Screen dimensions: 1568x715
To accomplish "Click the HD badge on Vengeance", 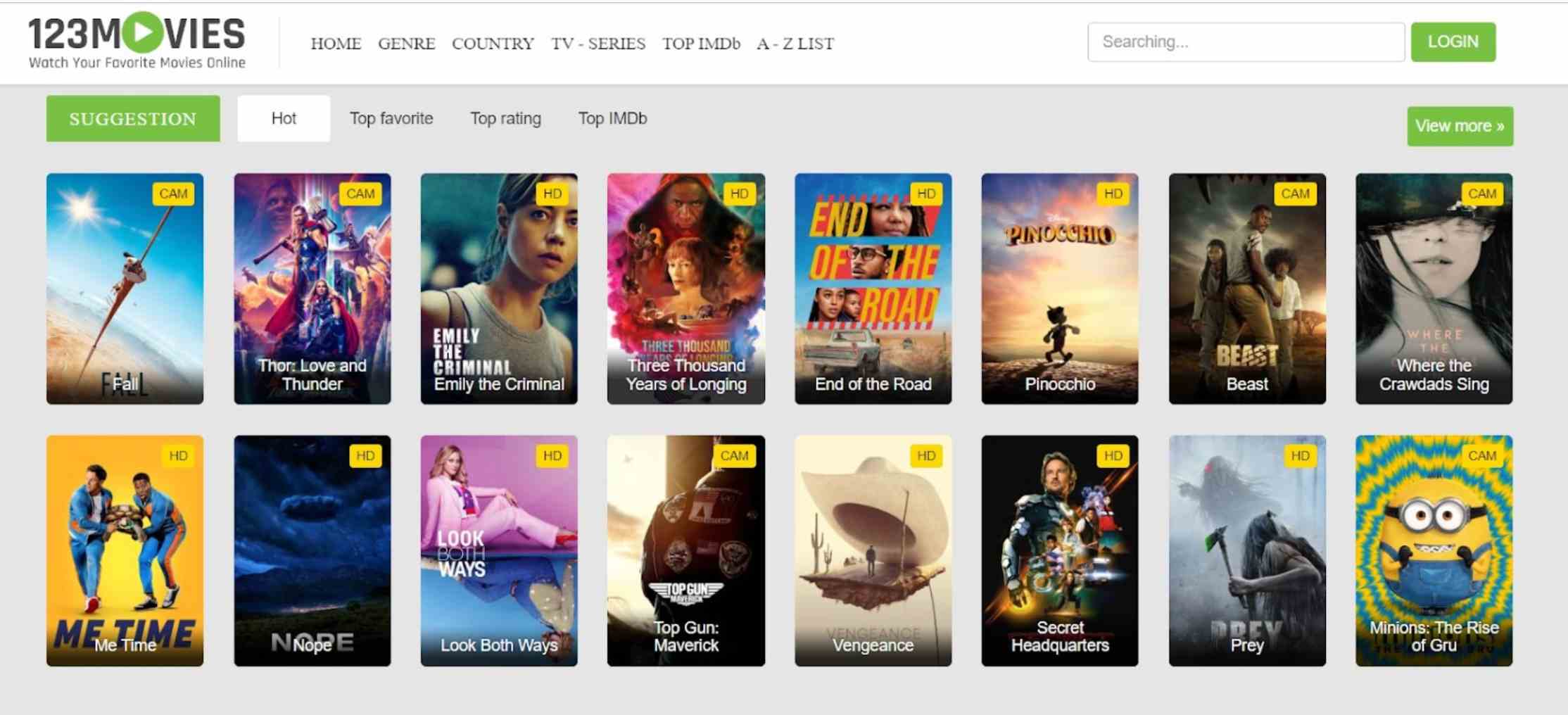I will point(926,455).
